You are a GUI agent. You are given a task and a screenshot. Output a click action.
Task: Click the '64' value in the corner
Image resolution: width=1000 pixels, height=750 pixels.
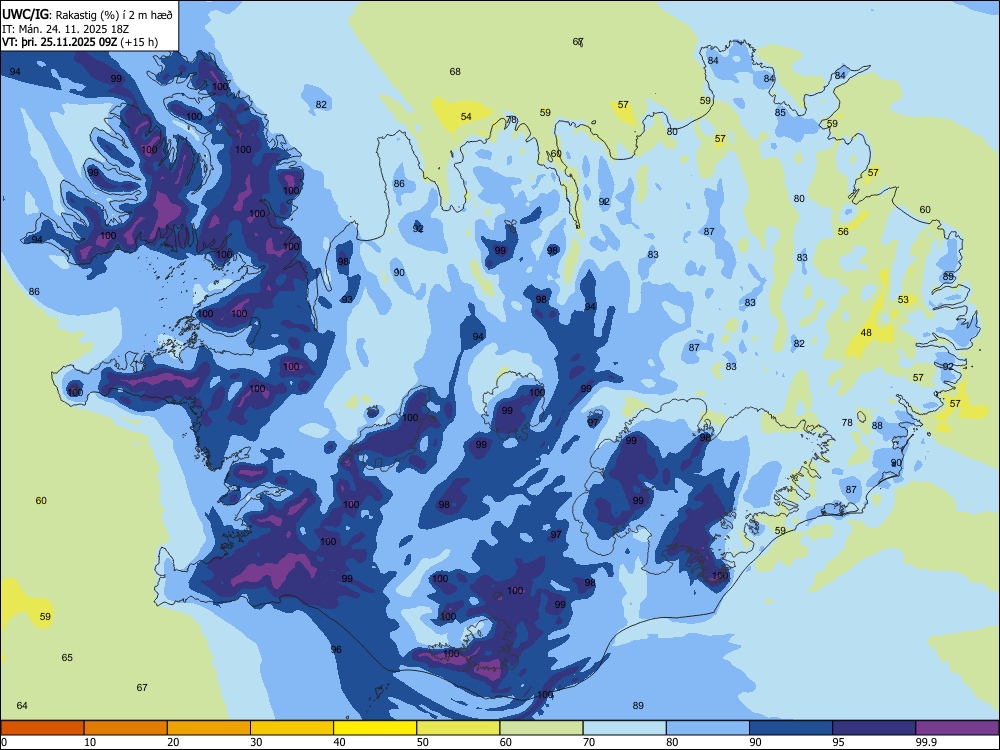click(x=22, y=705)
